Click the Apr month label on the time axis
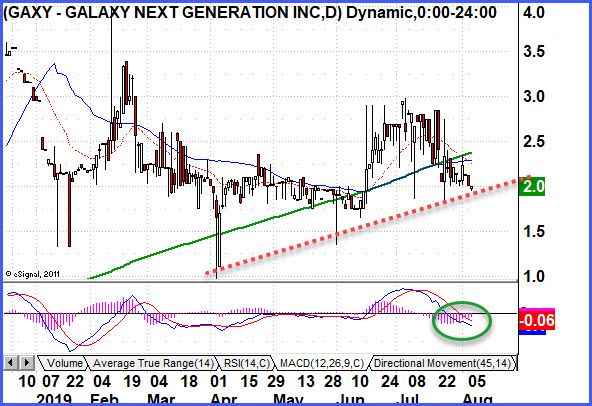 [x=223, y=399]
